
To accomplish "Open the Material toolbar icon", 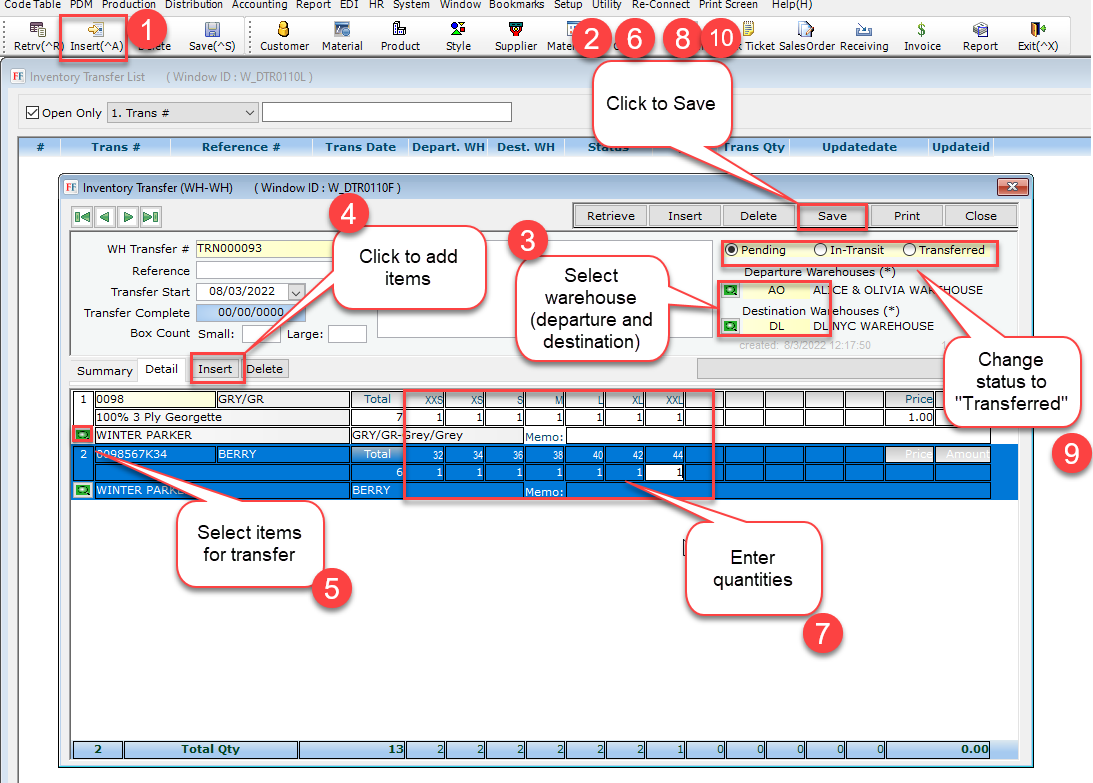I will pos(342,32).
